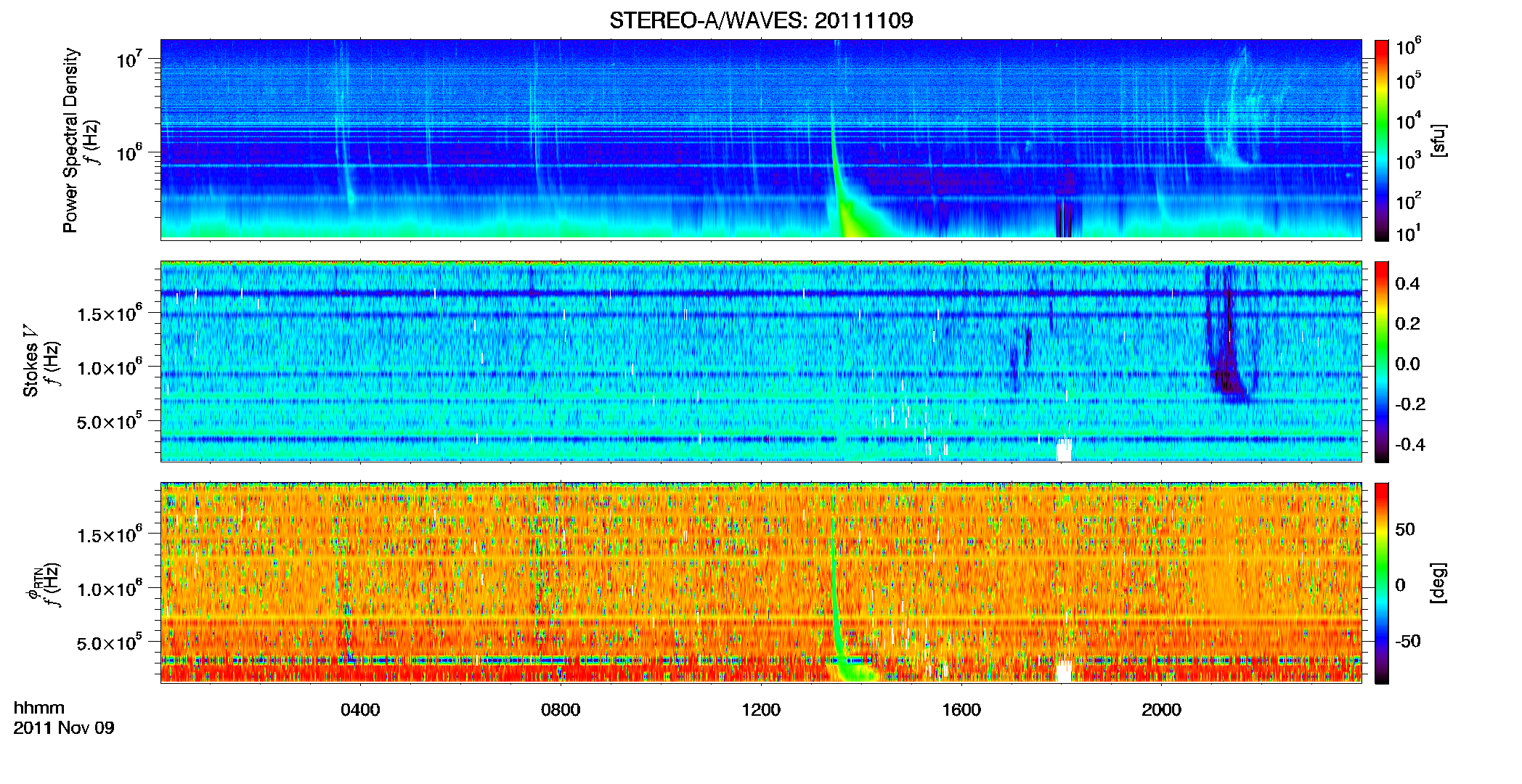Click the 5.0×10^5 tick in Stokes V panel
The height and width of the screenshot is (784, 1522).
(x=110, y=420)
